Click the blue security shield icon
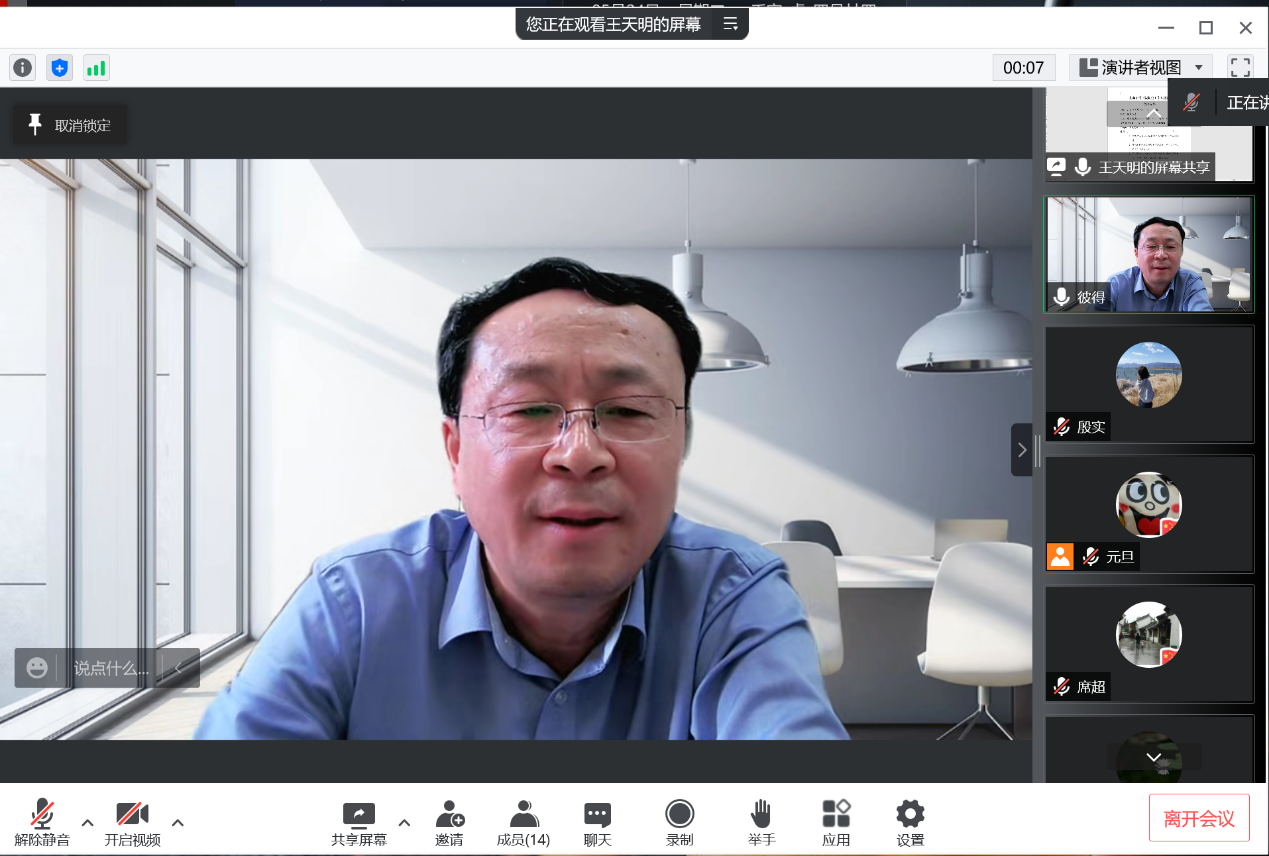Image resolution: width=1269 pixels, height=856 pixels. pyautogui.click(x=60, y=68)
